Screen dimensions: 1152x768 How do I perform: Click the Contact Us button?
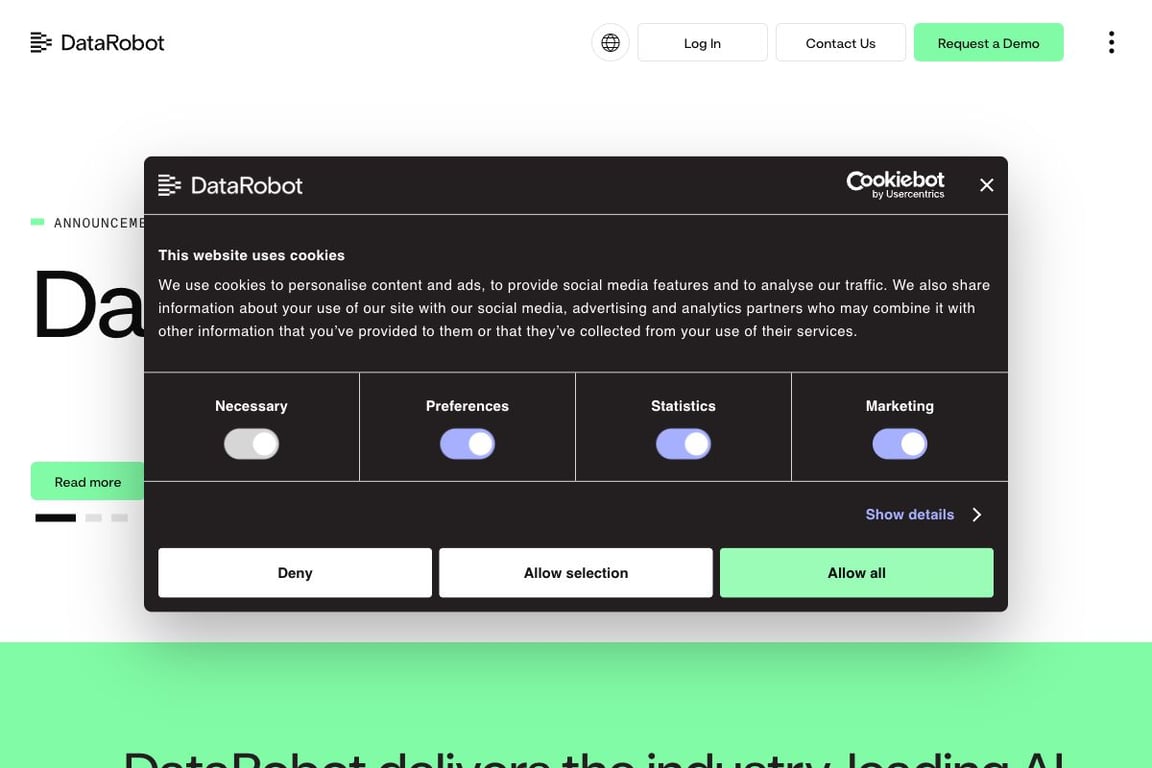coord(840,43)
